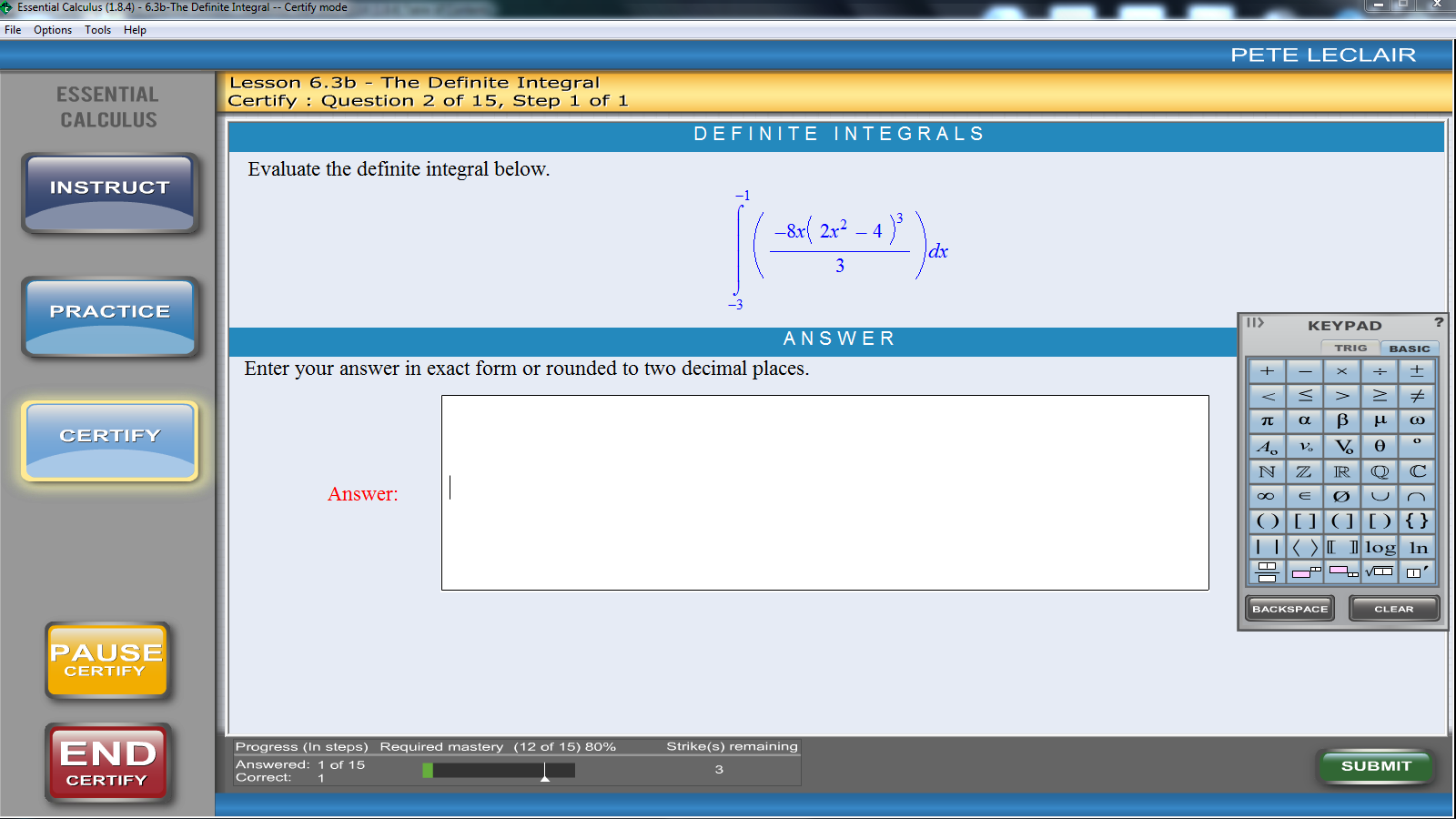The height and width of the screenshot is (819, 1456).
Task: Open the Tools menu
Action: click(97, 30)
